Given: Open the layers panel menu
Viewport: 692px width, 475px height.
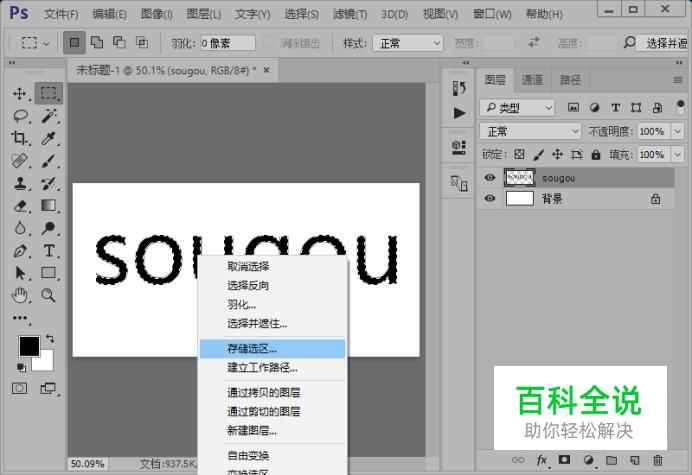Looking at the screenshot, I should click(677, 80).
